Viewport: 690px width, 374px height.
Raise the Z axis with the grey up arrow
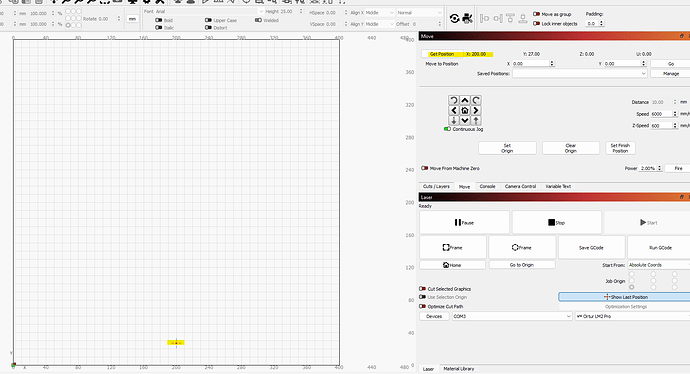[476, 120]
